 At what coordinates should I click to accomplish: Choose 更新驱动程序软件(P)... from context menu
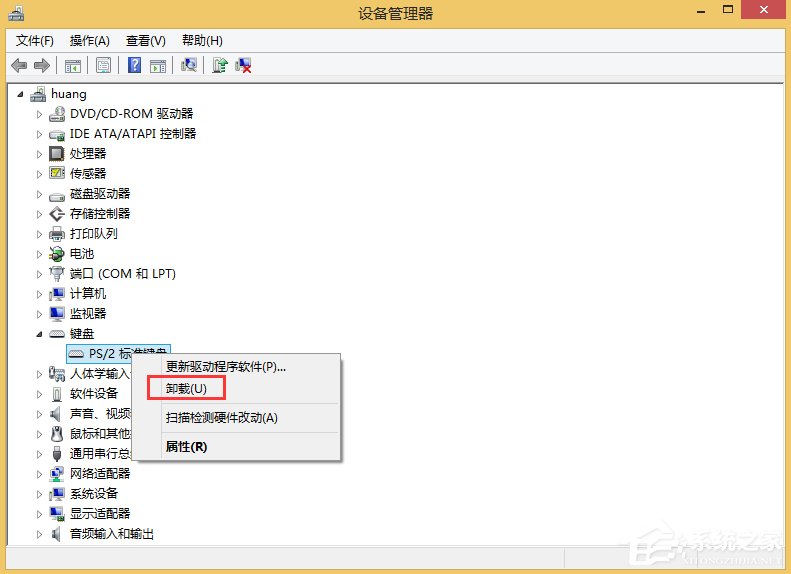coord(237,367)
